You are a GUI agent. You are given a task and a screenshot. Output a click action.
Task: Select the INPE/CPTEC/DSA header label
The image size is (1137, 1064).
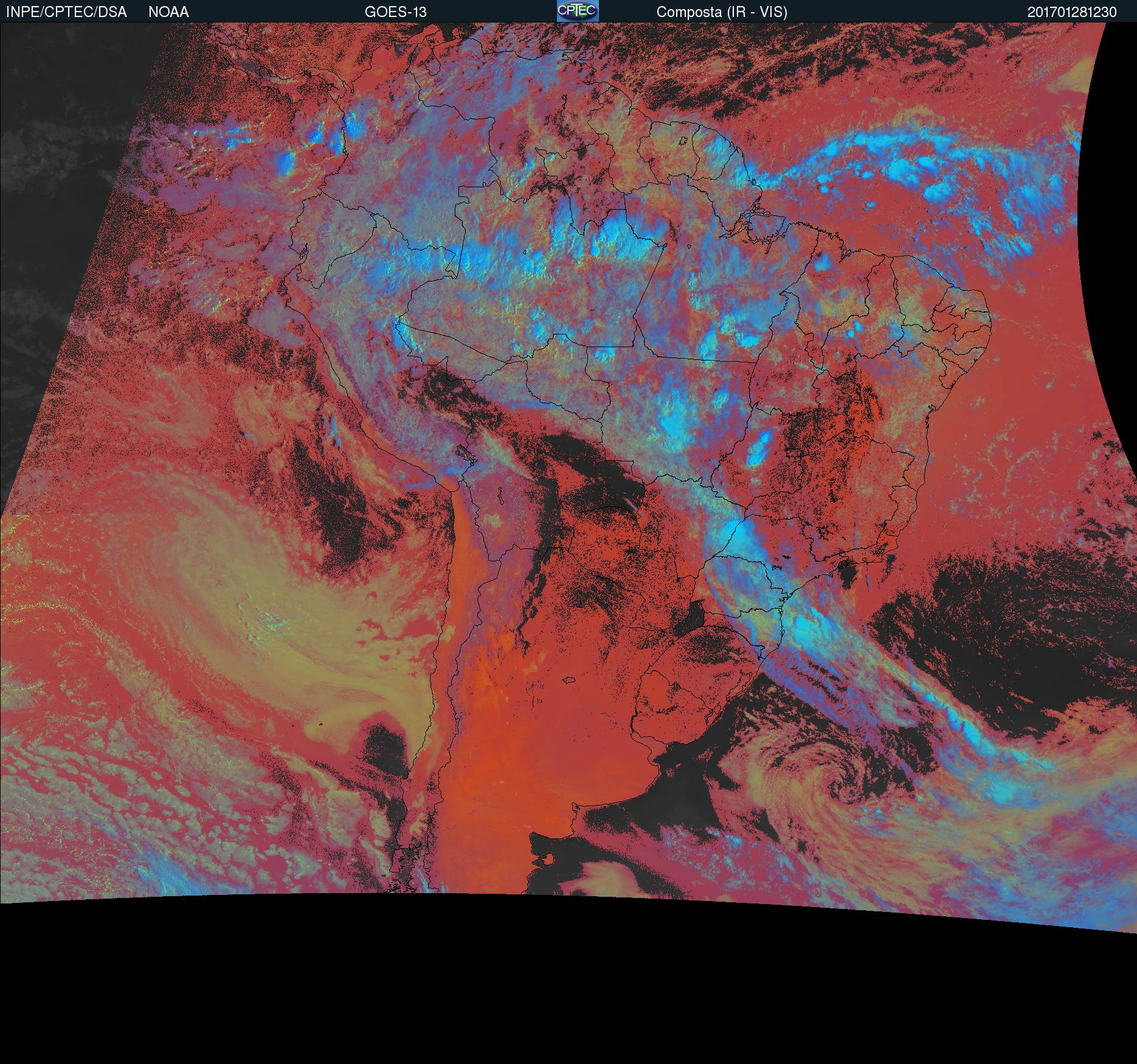pos(66,12)
